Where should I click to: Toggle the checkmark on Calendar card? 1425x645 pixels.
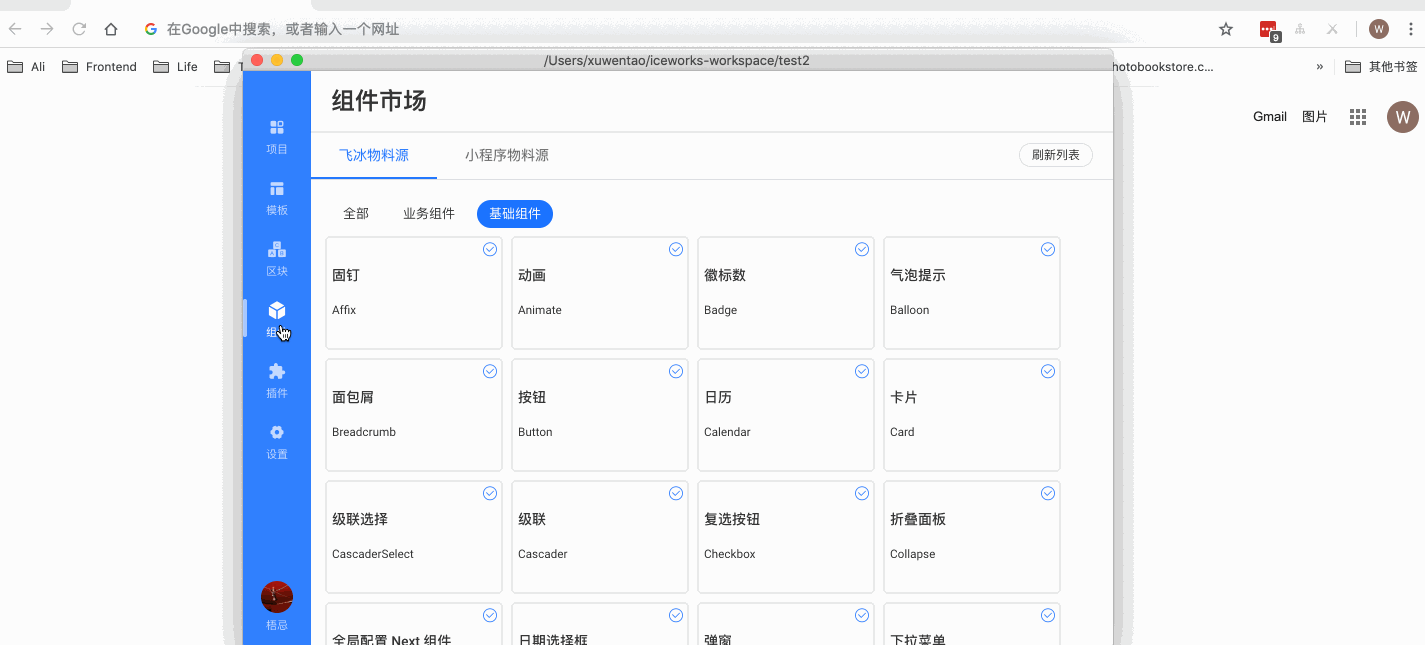click(862, 371)
